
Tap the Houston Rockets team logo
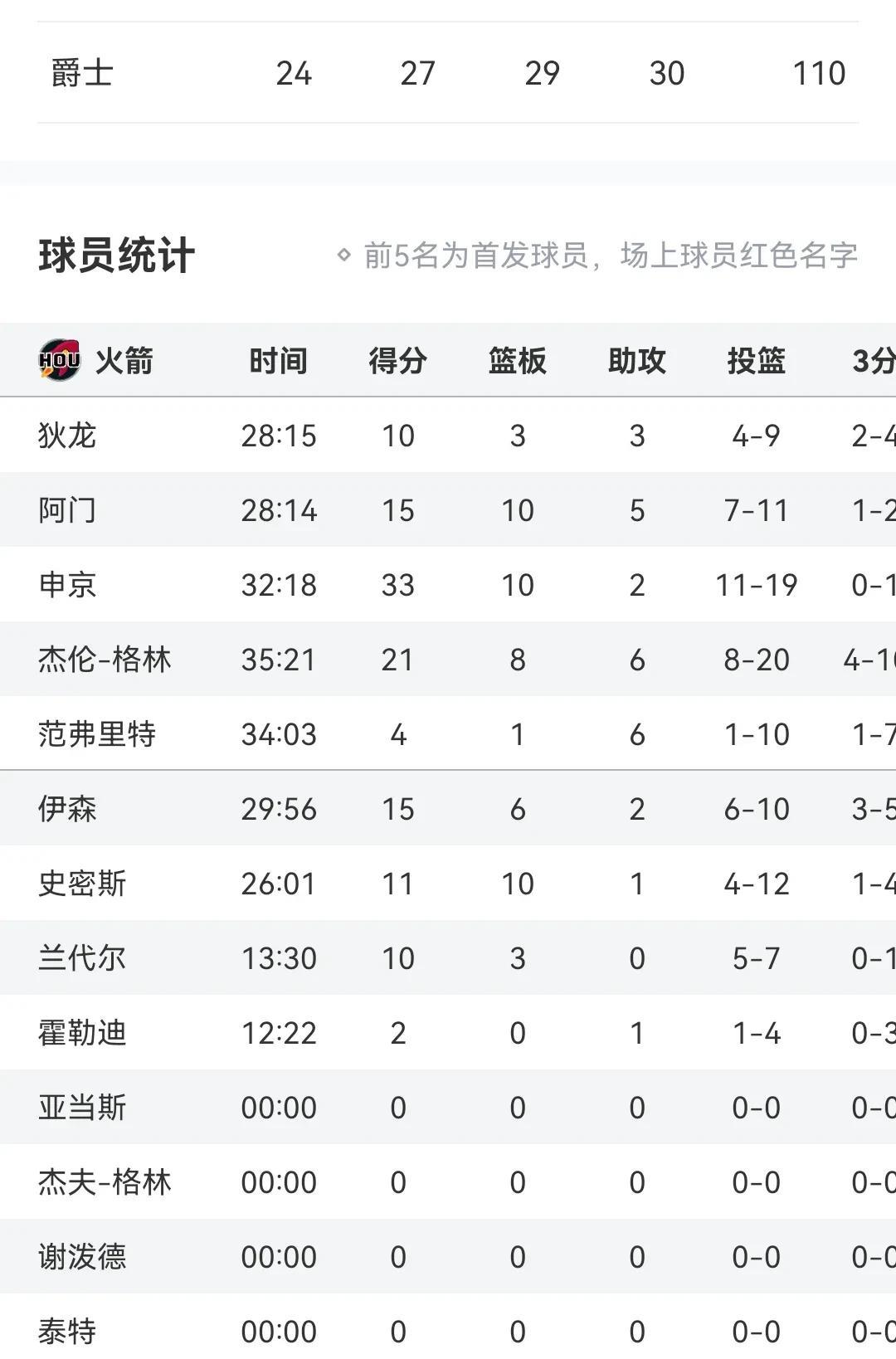pos(60,360)
